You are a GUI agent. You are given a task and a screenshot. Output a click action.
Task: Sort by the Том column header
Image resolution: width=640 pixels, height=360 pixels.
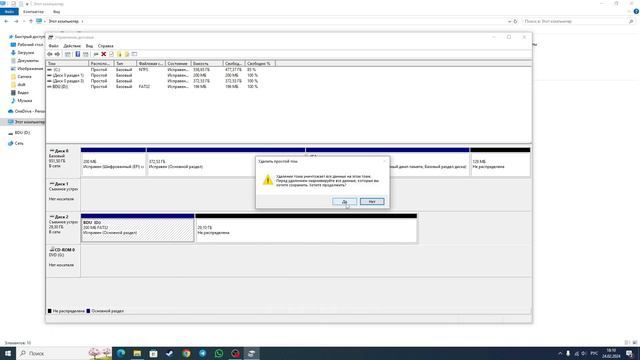(x=67, y=64)
